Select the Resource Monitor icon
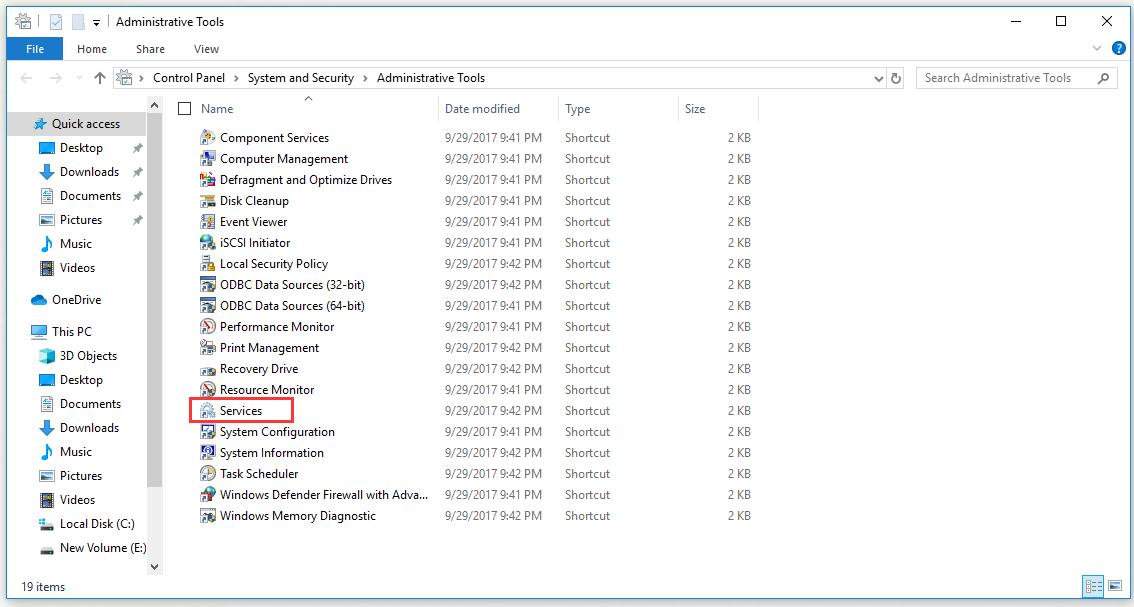 [x=208, y=389]
